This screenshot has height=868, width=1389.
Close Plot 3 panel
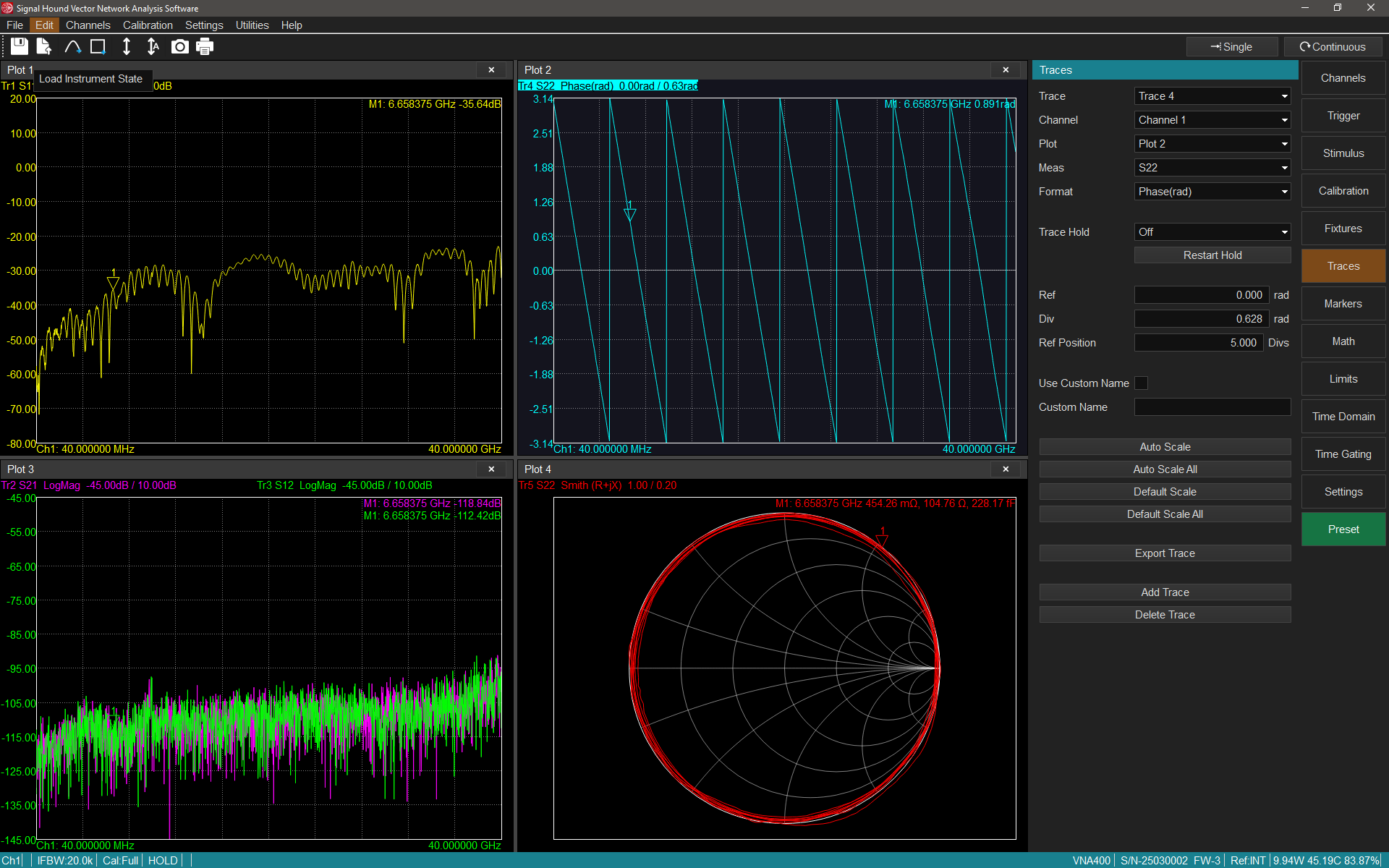click(x=492, y=469)
